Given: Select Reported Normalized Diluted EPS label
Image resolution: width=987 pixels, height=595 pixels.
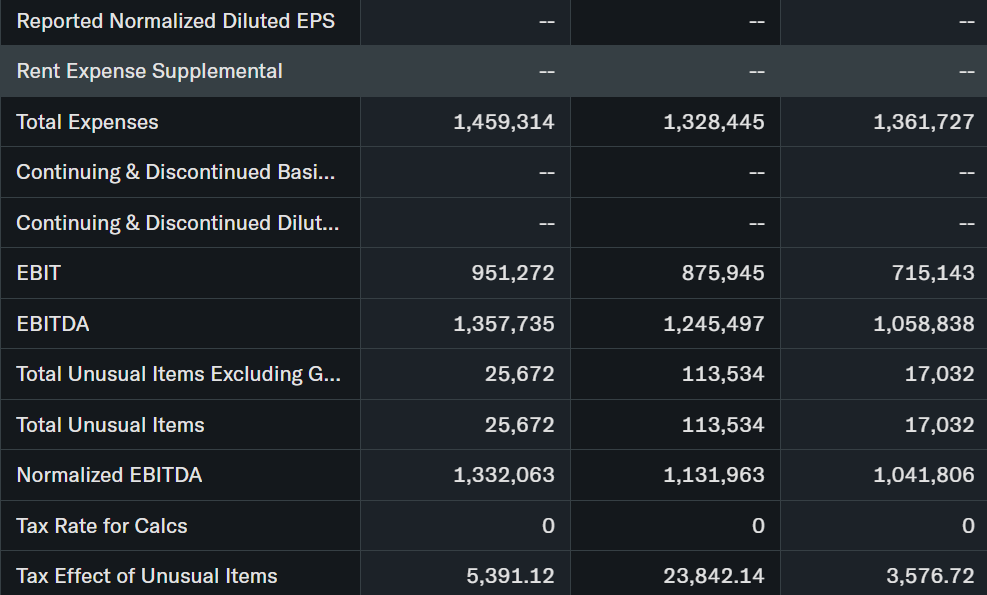Looking at the screenshot, I should pos(175,21).
